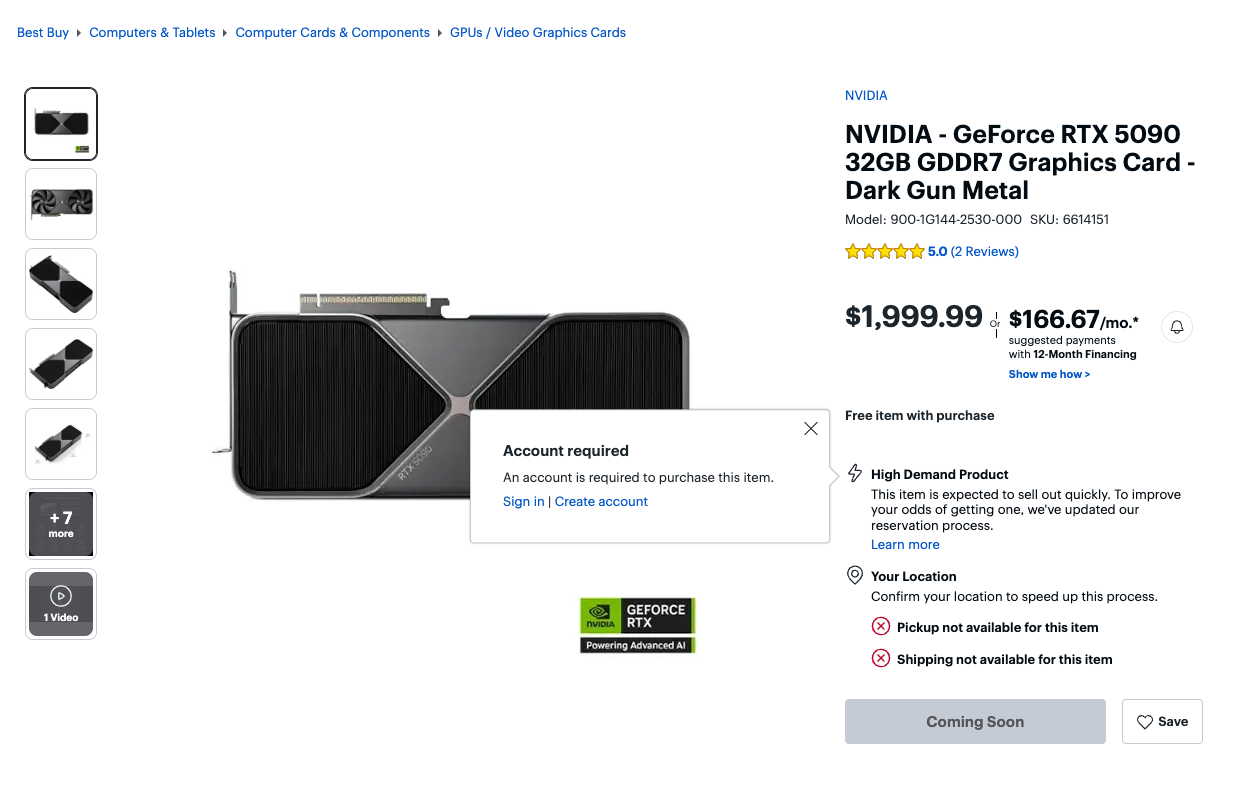The image size is (1253, 793).
Task: Select the third angled card thumbnail
Action: pos(61,284)
